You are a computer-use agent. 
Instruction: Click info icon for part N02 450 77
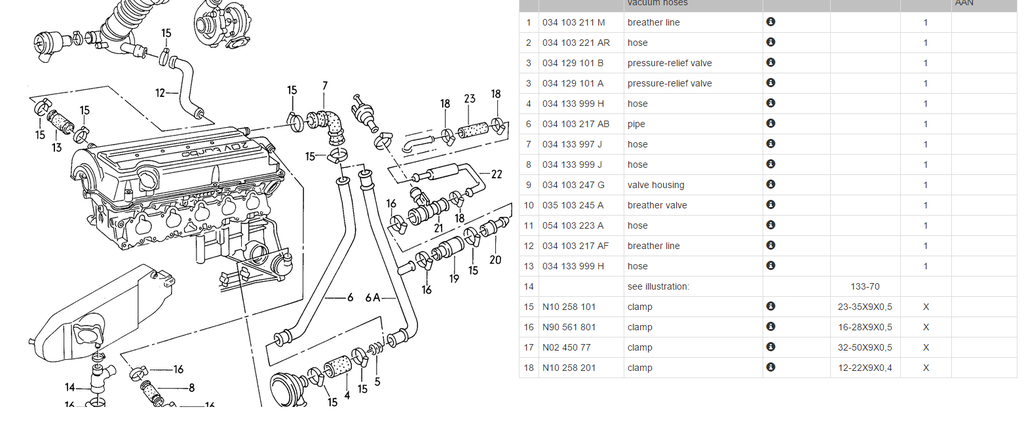(x=770, y=348)
